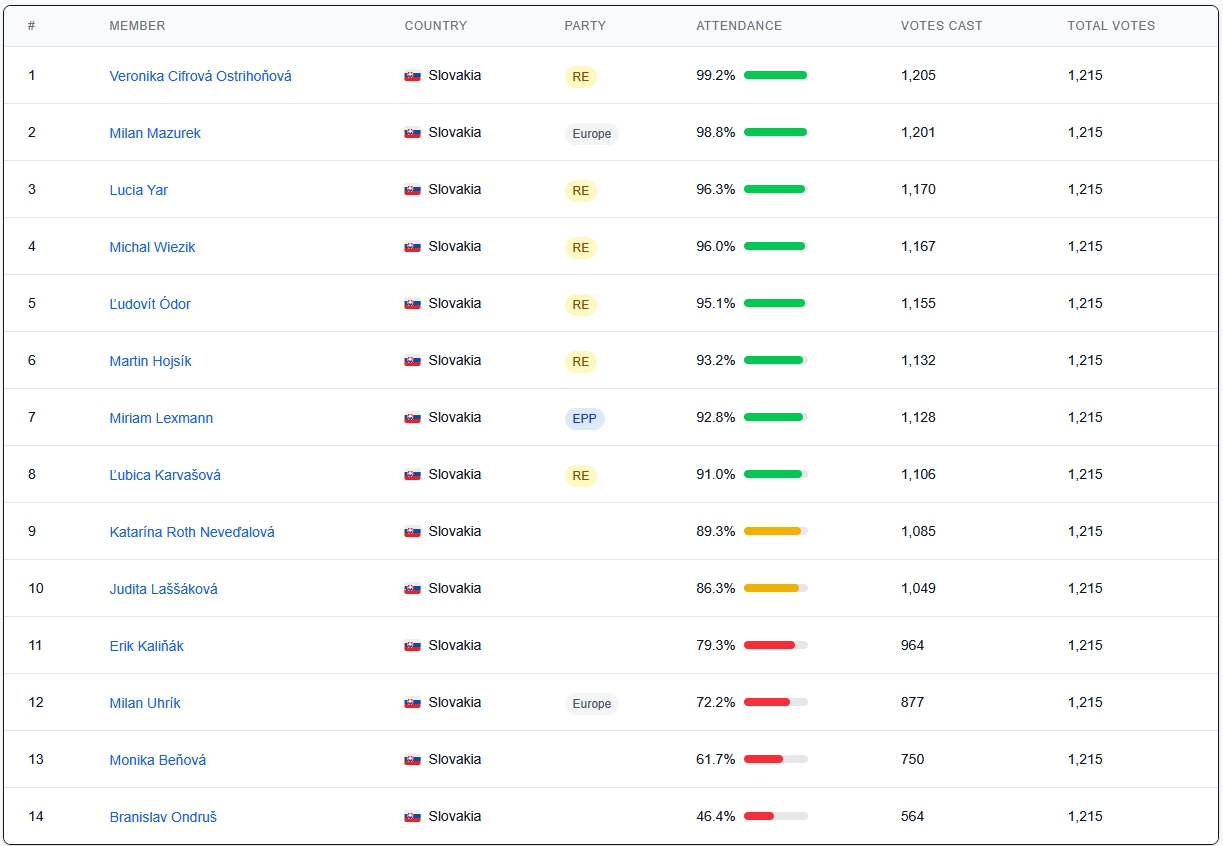
Task: Click Slovakia flag in Branislav Ondruš's row
Action: point(412,817)
